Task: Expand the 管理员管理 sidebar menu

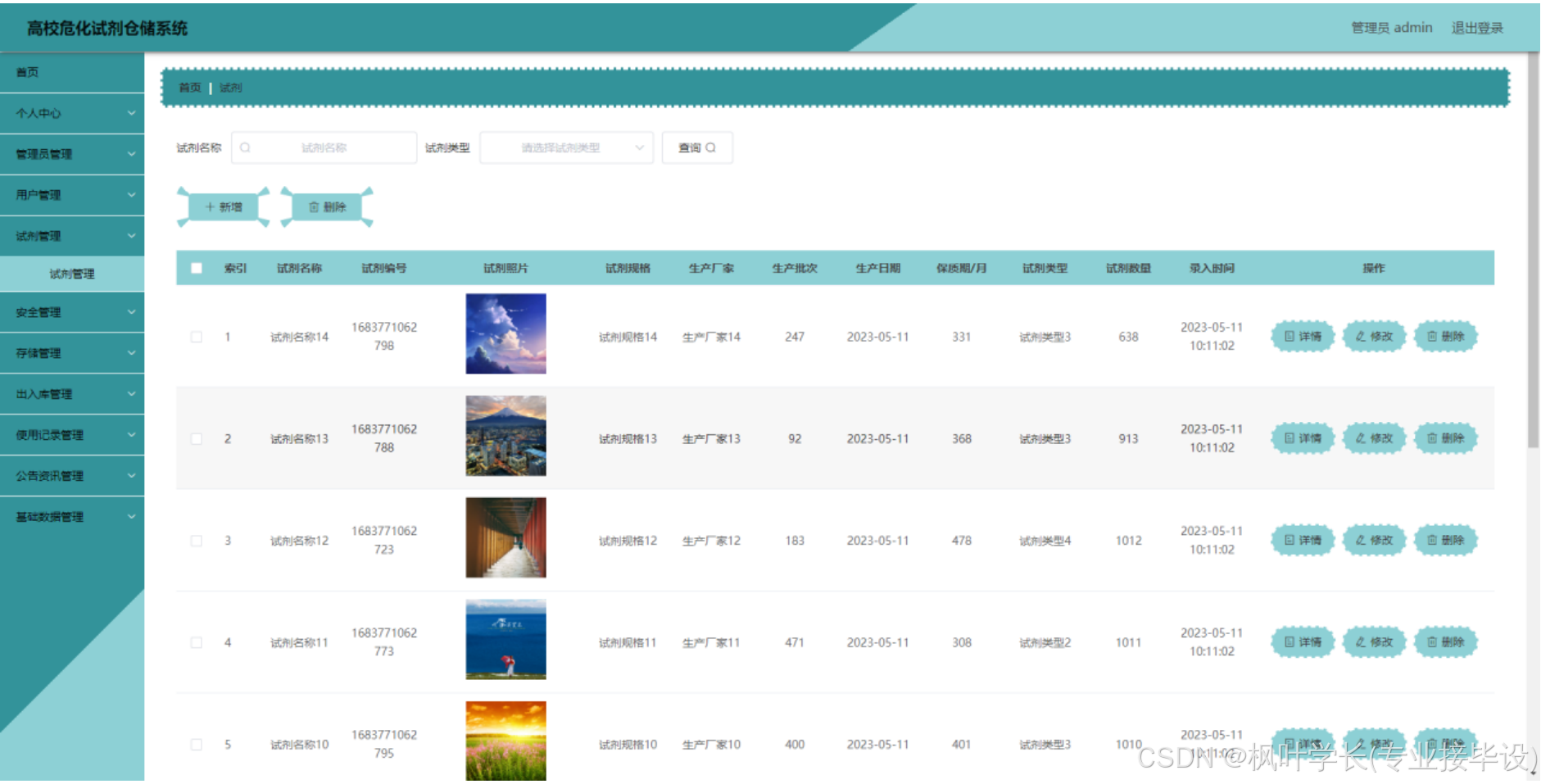Action: point(72,154)
